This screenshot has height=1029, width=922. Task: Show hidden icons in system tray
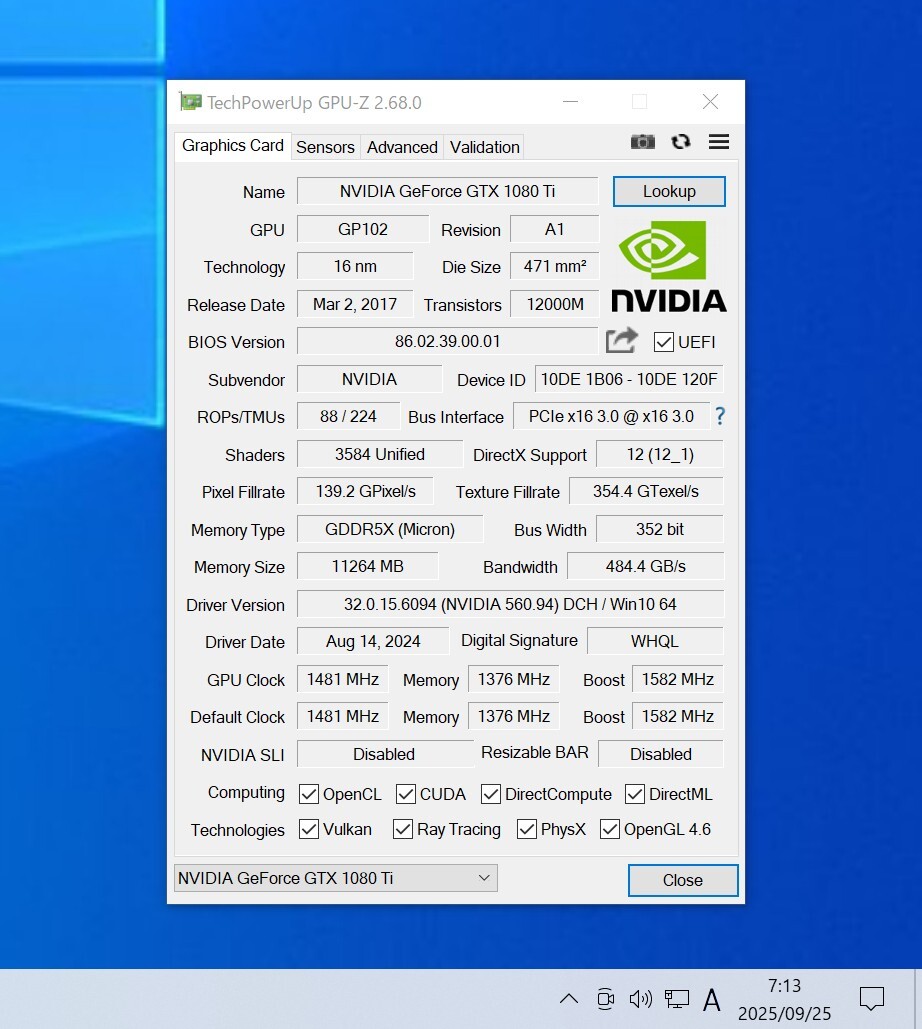568,998
